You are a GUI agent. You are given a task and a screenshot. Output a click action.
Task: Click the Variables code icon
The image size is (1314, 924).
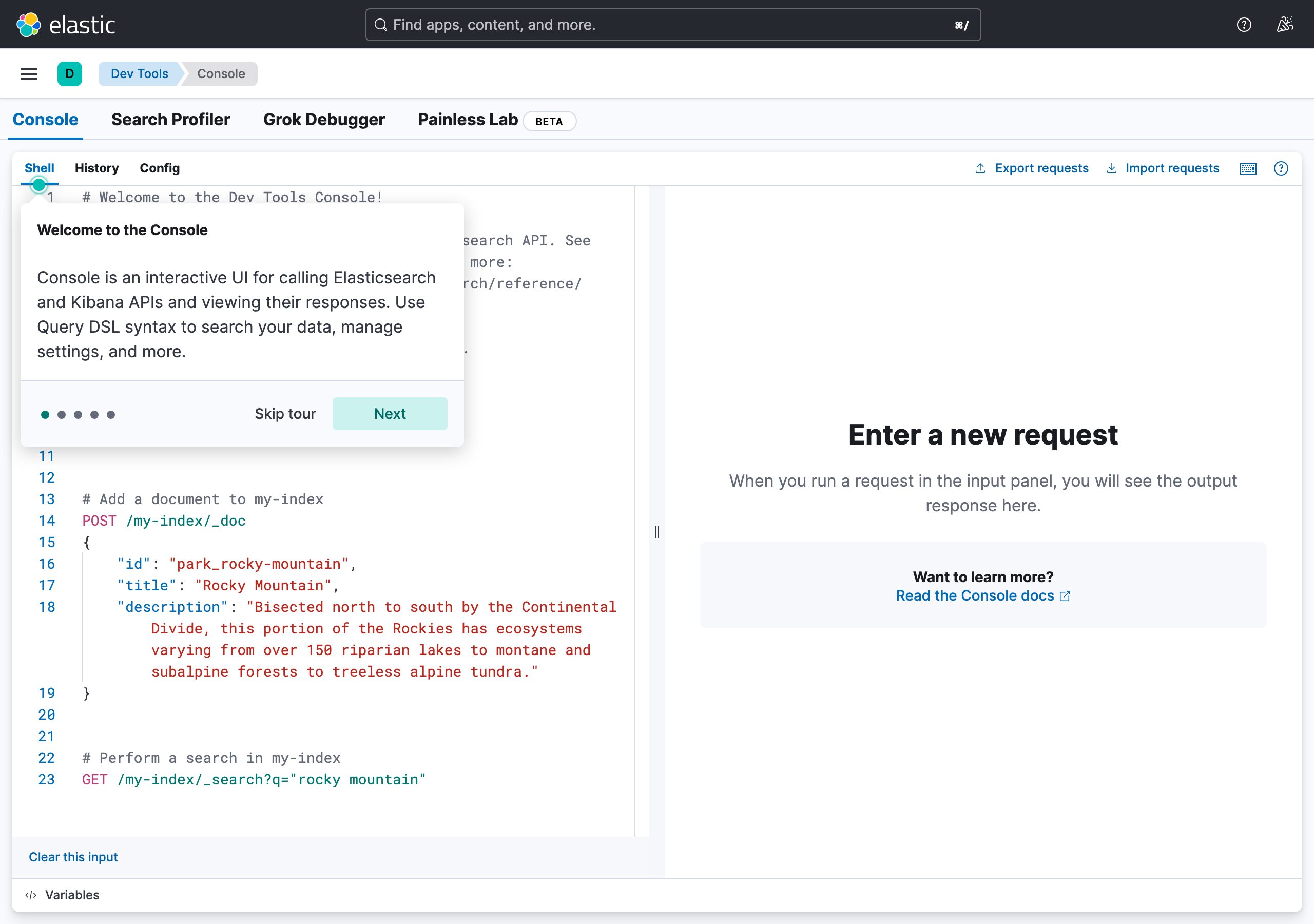click(31, 895)
